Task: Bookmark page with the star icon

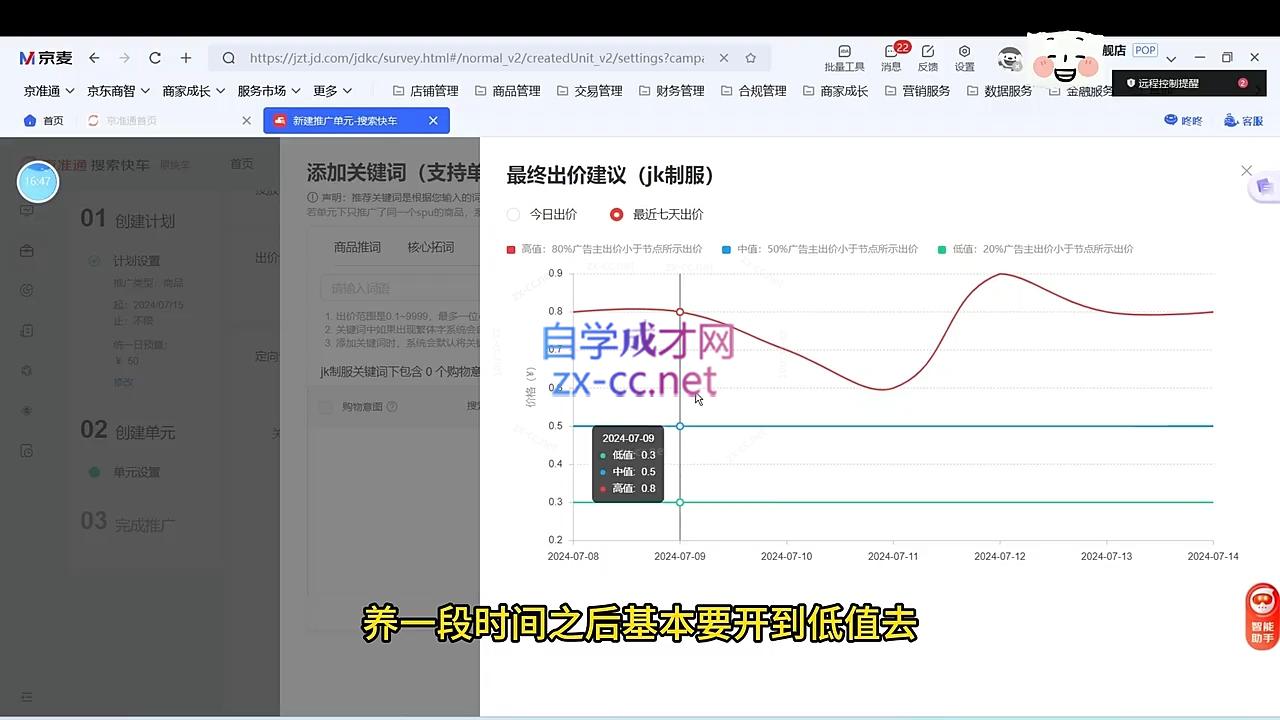Action: point(751,58)
